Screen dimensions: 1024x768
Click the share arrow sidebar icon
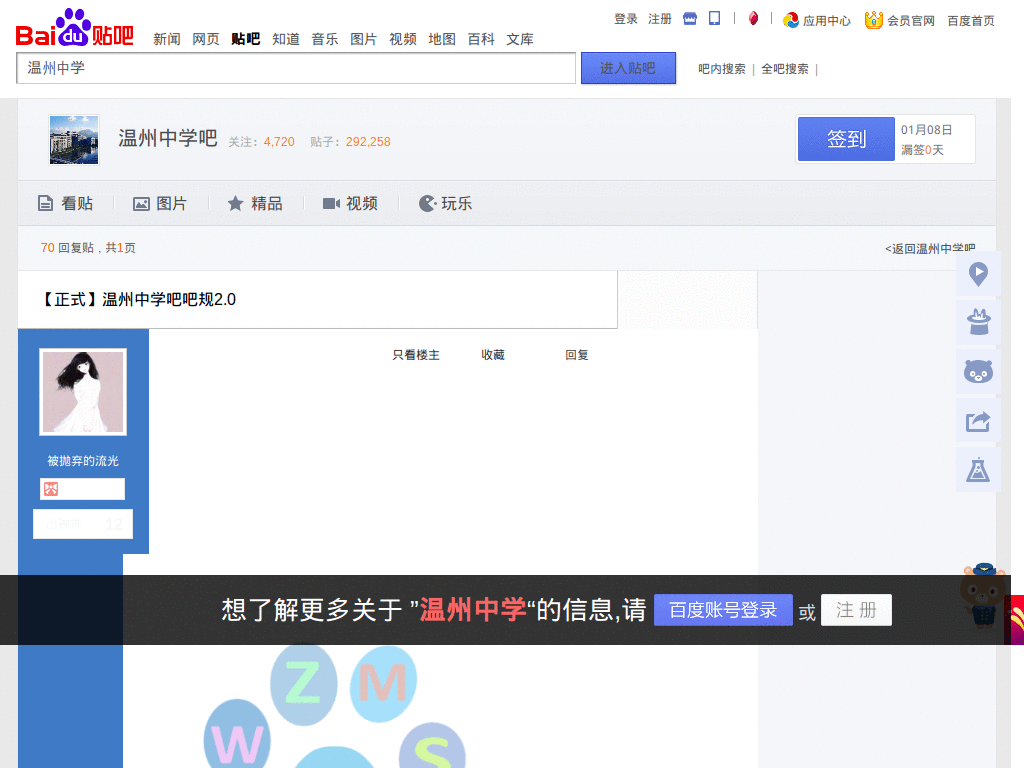(x=978, y=421)
